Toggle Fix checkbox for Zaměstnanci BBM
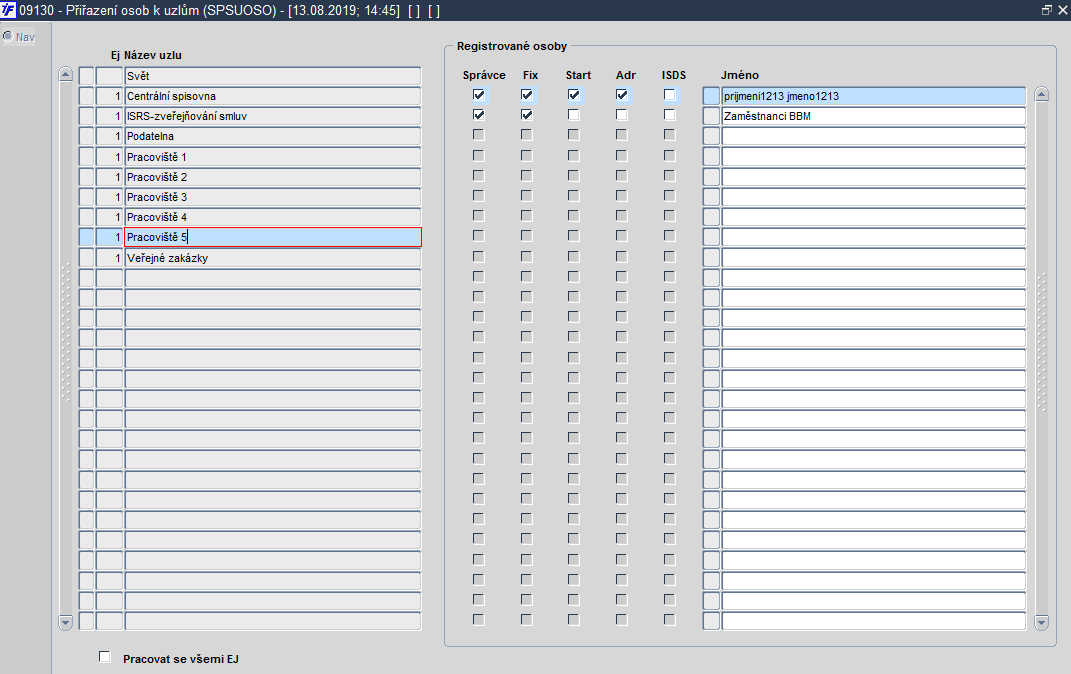1071x674 pixels. [x=527, y=115]
